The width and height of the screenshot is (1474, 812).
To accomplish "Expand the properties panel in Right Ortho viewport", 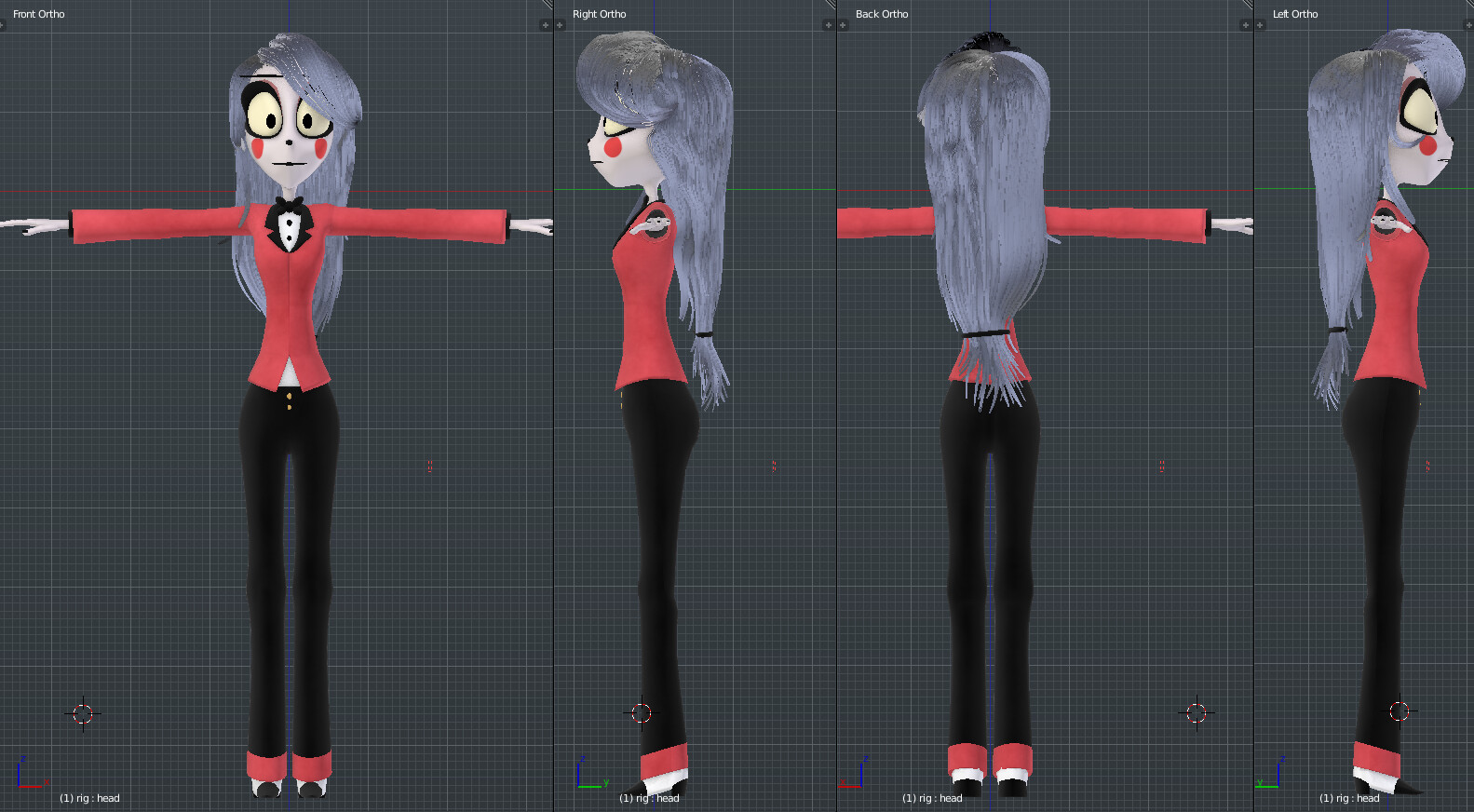I will click(x=828, y=25).
